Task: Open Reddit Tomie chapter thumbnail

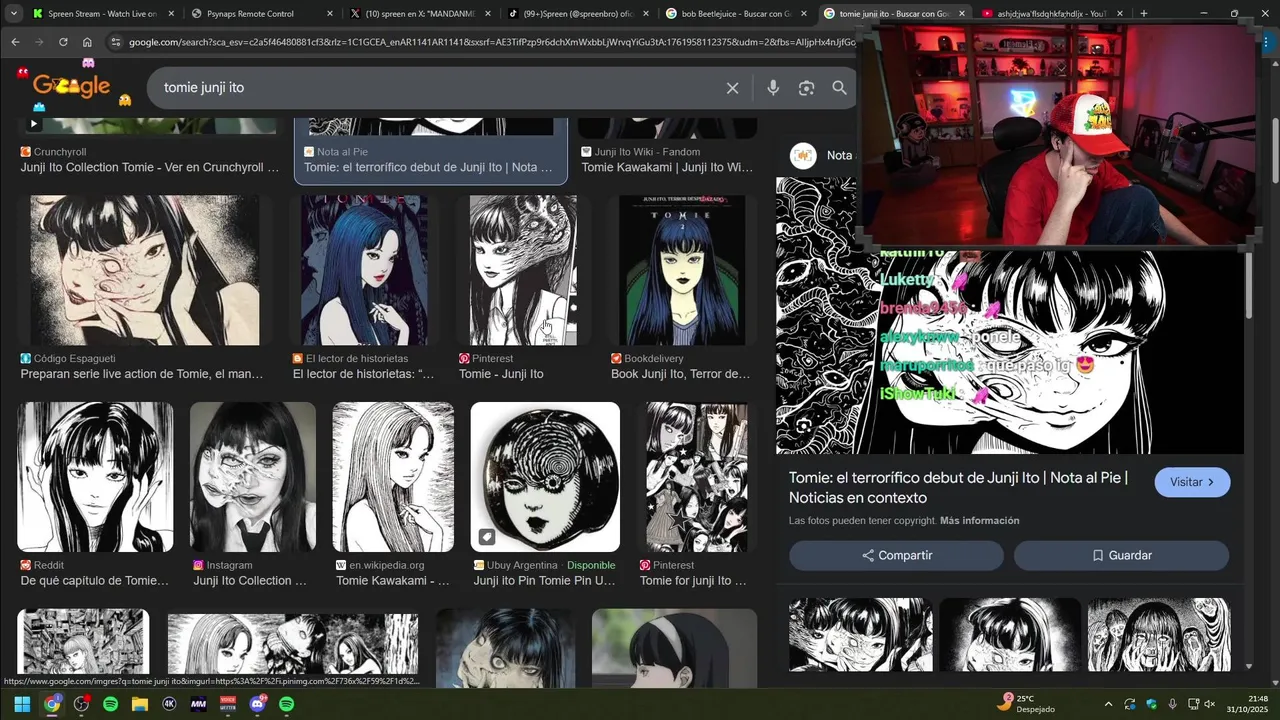Action: click(95, 477)
